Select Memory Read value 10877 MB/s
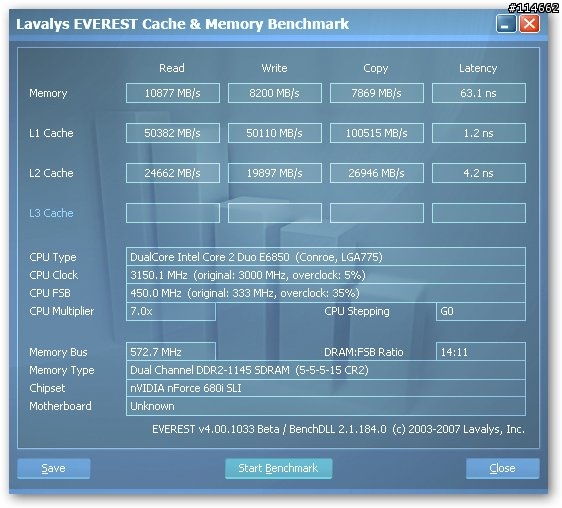 pyautogui.click(x=173, y=93)
